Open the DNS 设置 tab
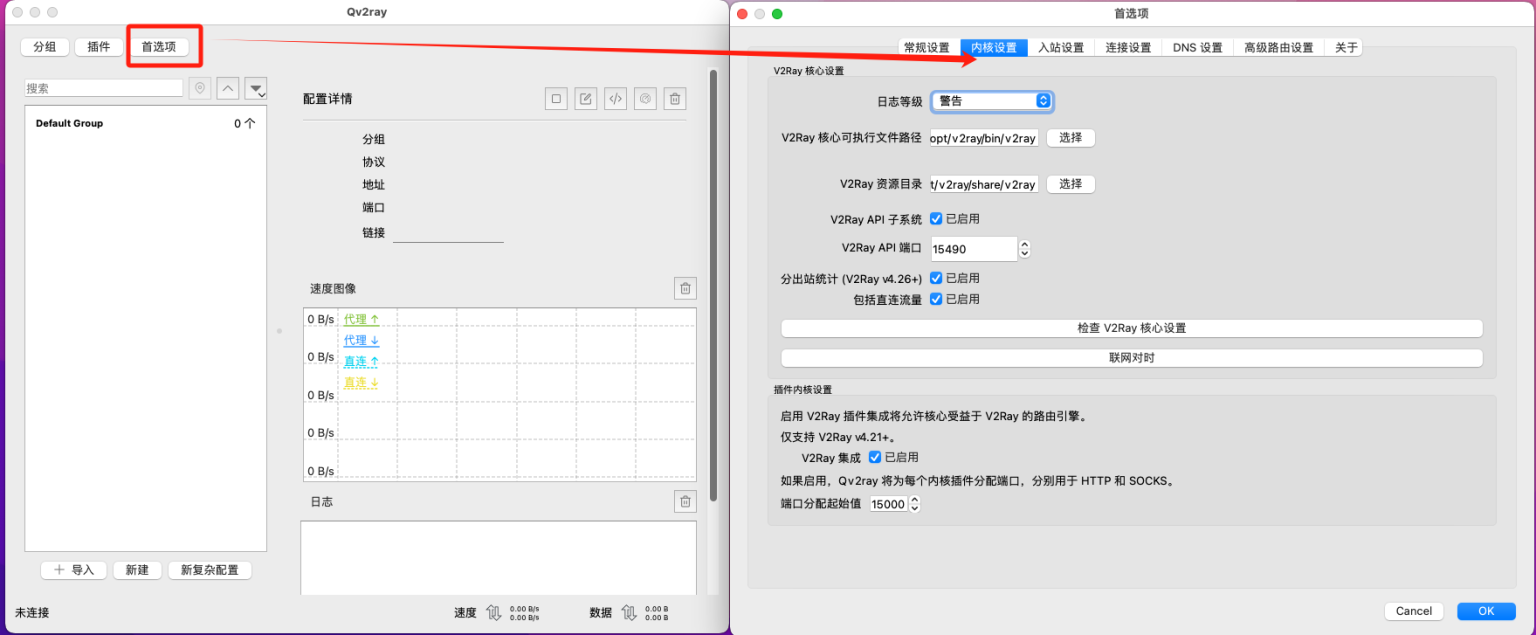Image resolution: width=1536 pixels, height=635 pixels. click(1197, 47)
